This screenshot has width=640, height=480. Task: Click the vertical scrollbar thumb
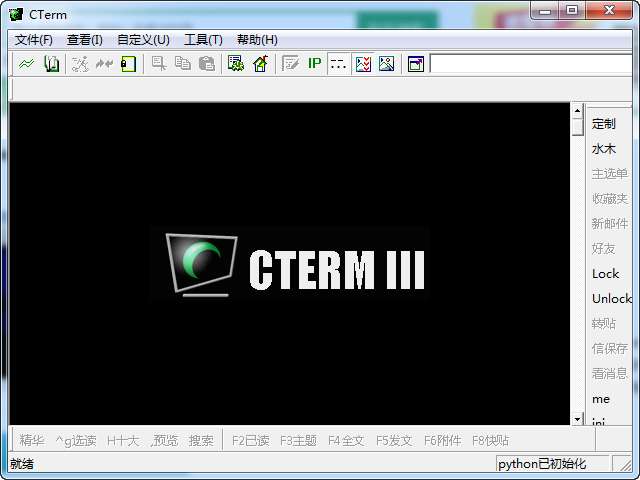pos(577,127)
